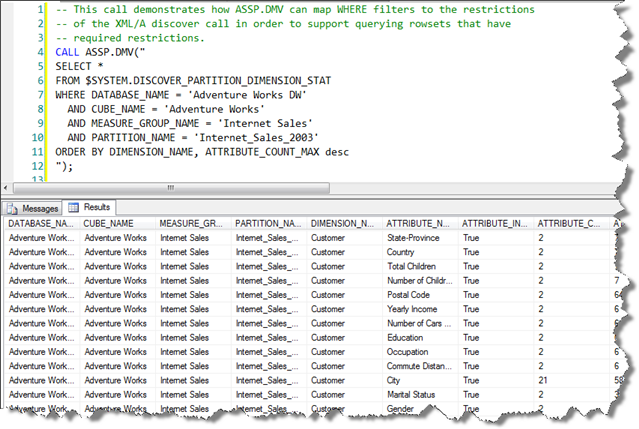Click the Results tab grid icon
The height and width of the screenshot is (429, 639).
point(73,208)
